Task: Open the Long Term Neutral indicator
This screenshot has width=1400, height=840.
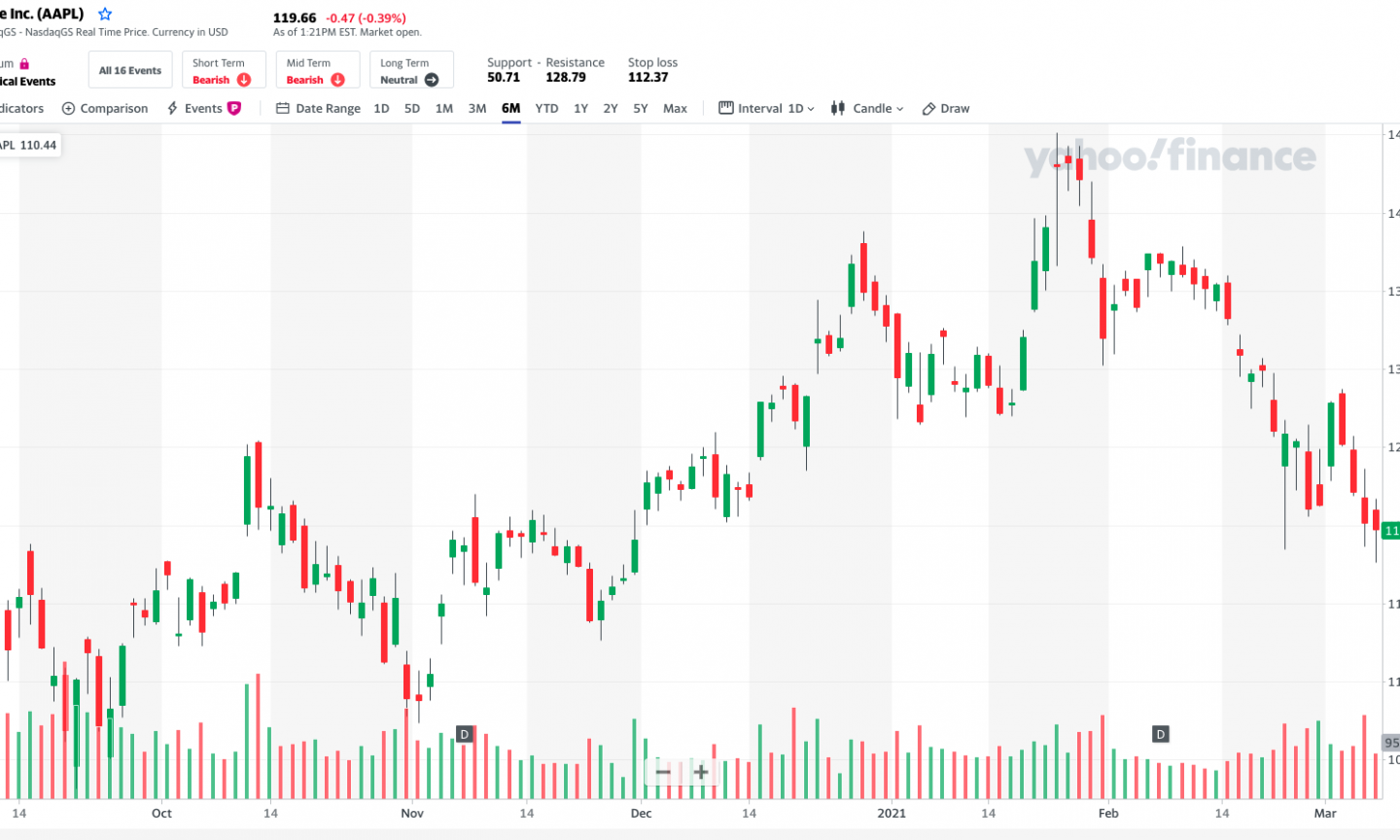Action: [410, 71]
